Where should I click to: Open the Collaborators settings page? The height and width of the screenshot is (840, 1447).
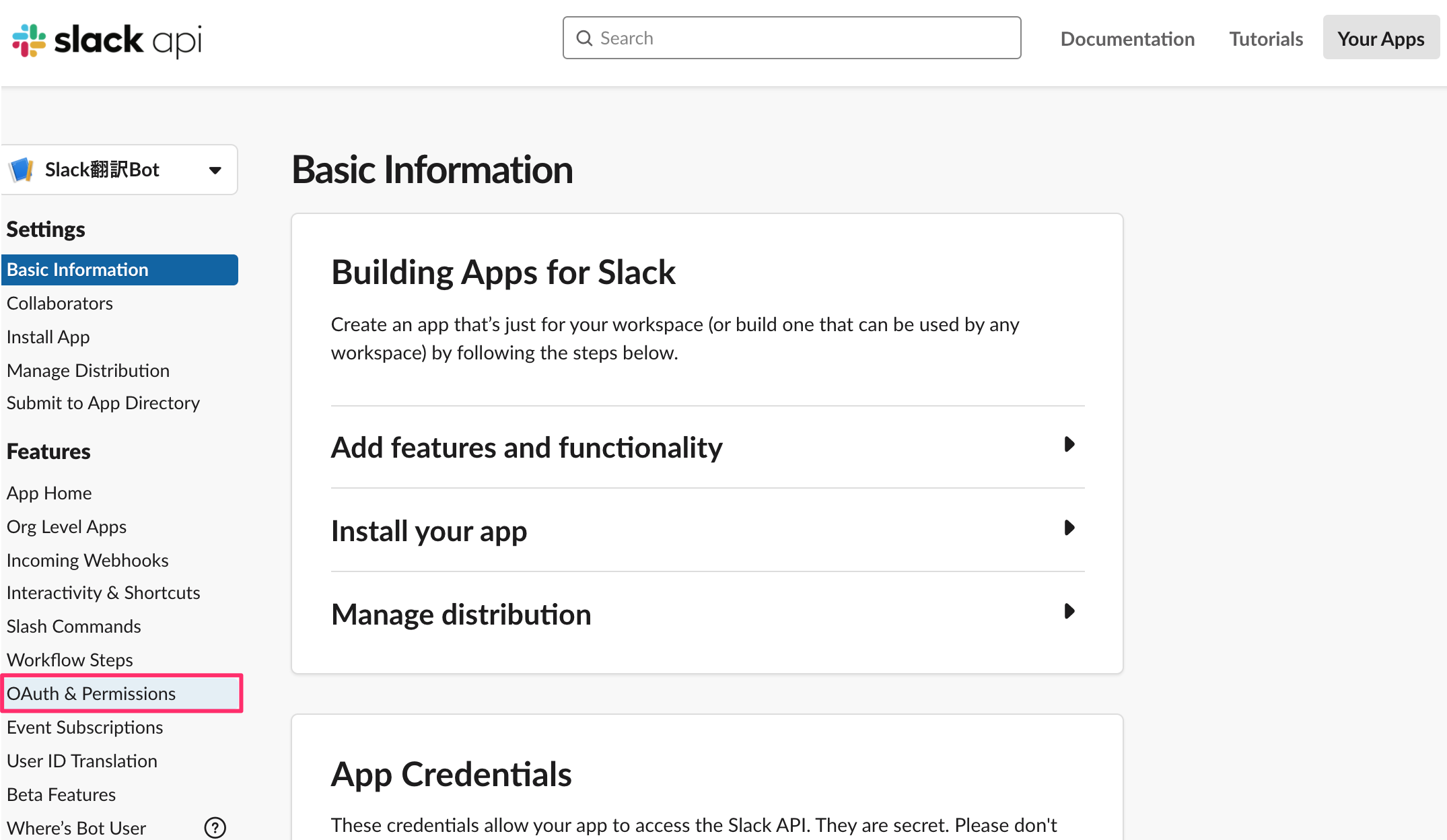(60, 303)
